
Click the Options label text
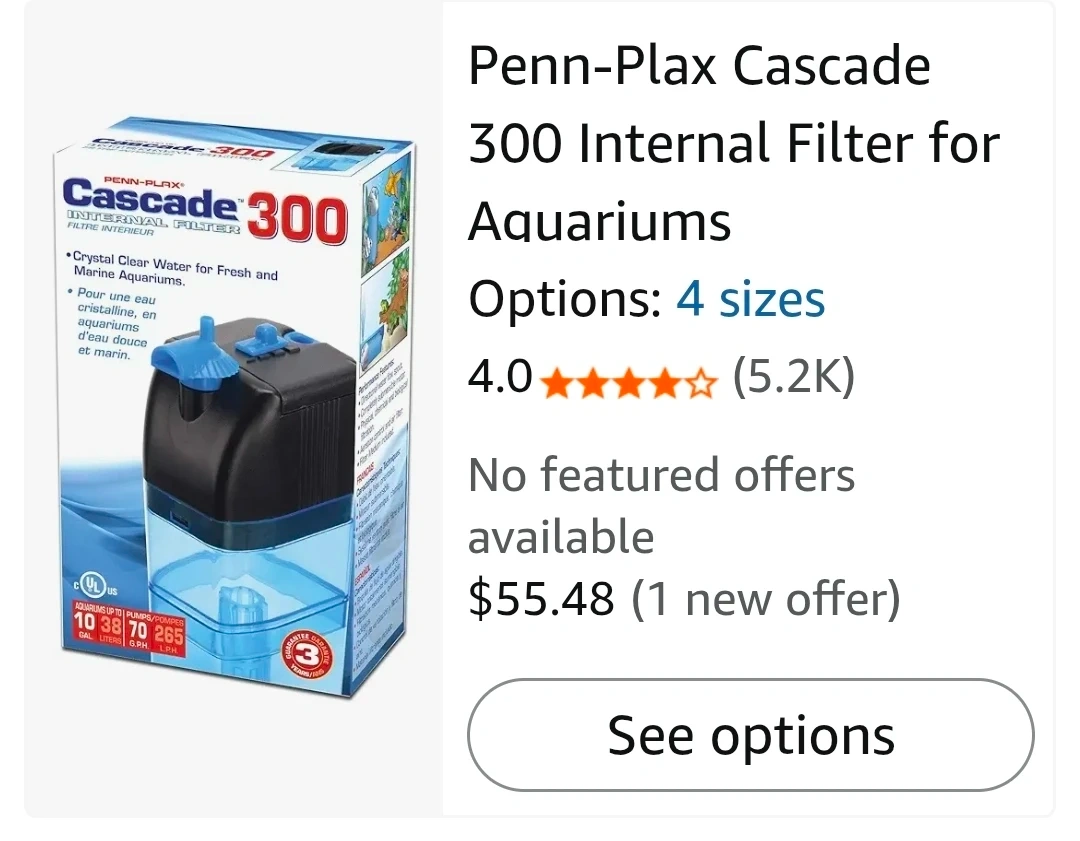click(565, 300)
